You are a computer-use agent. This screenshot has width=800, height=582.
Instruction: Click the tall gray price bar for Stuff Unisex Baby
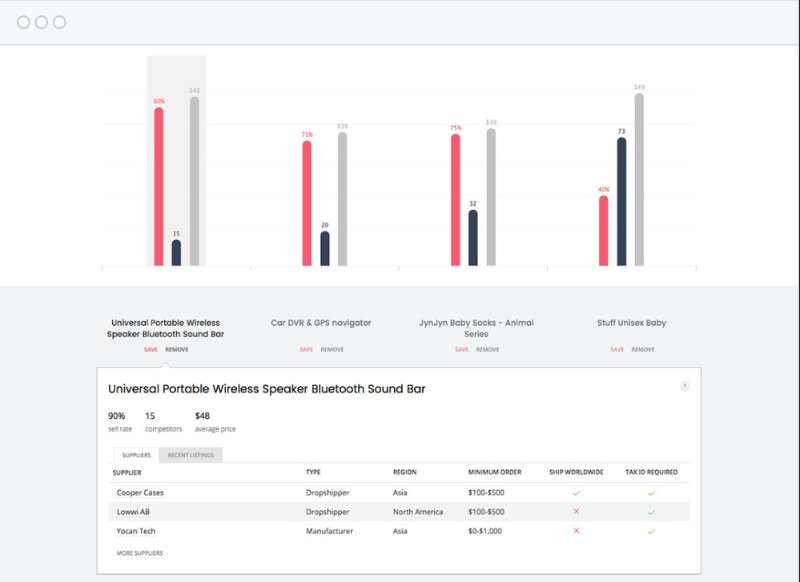[639, 180]
